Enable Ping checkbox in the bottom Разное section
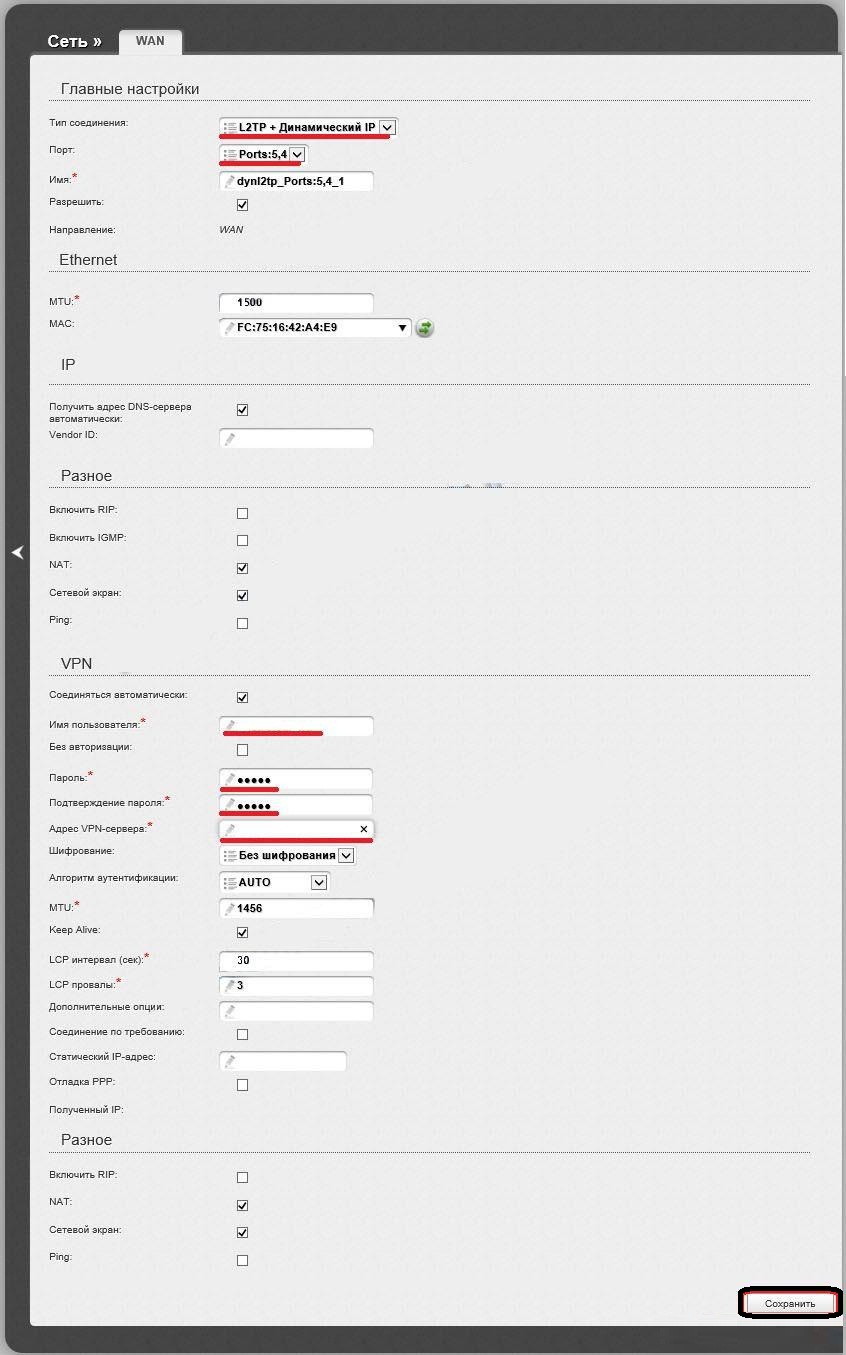This screenshot has width=846, height=1355. coord(242,1260)
